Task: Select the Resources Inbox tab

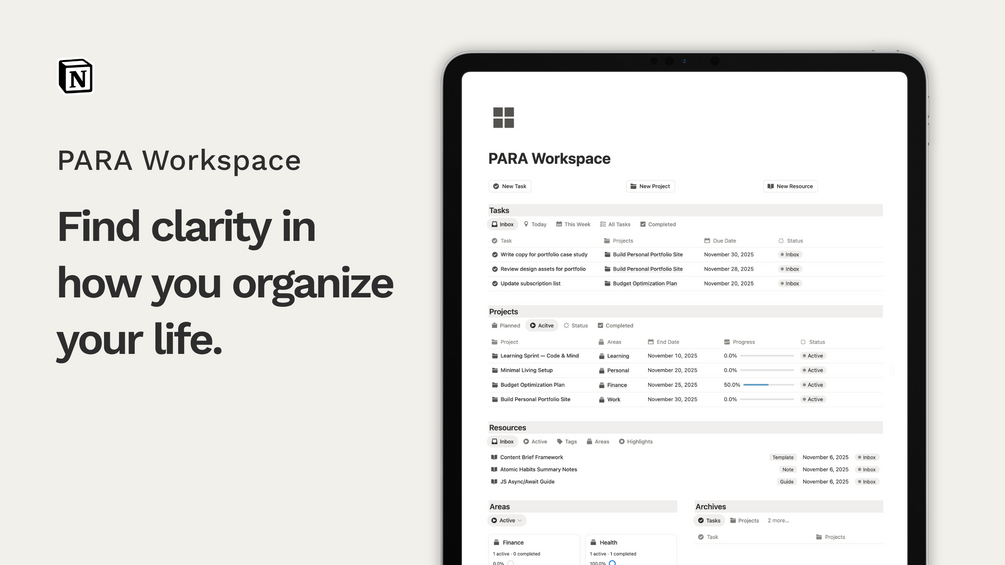Action: tap(502, 441)
